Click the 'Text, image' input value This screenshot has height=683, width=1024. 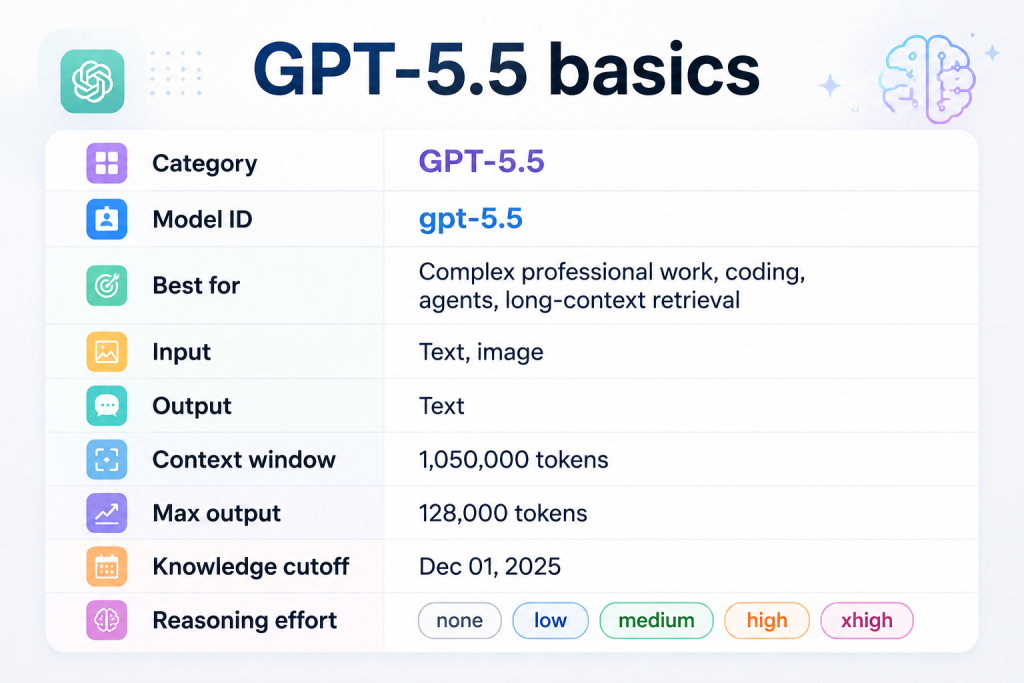pos(481,353)
